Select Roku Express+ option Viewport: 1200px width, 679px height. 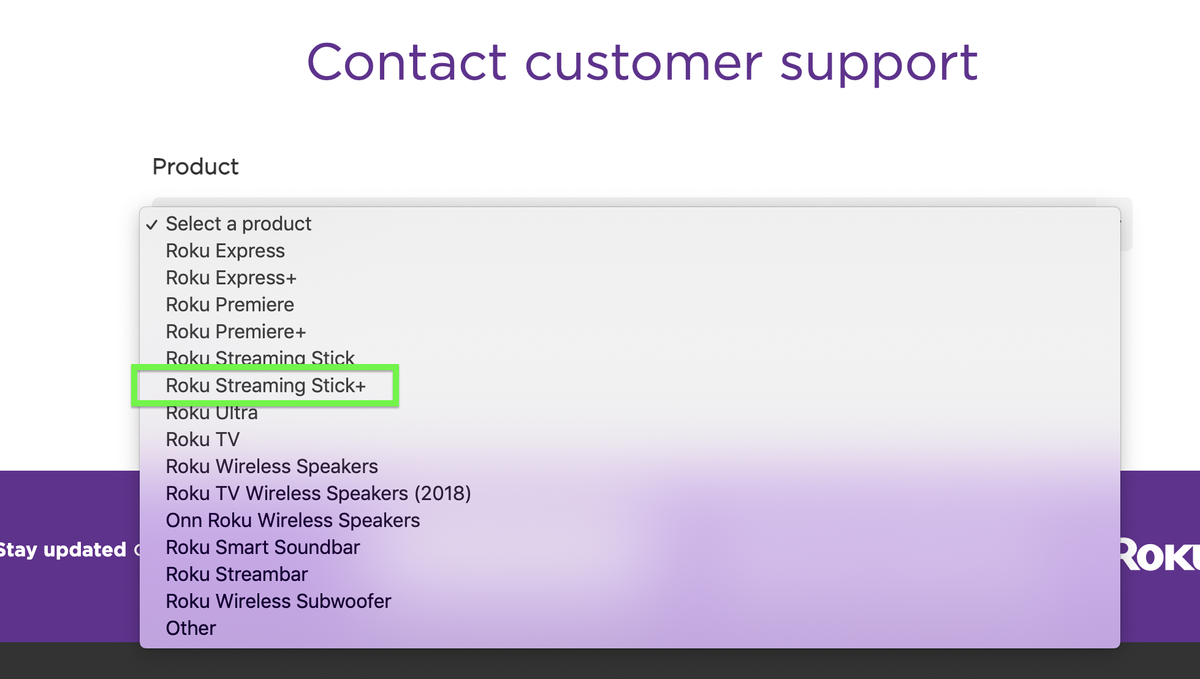[x=230, y=278]
